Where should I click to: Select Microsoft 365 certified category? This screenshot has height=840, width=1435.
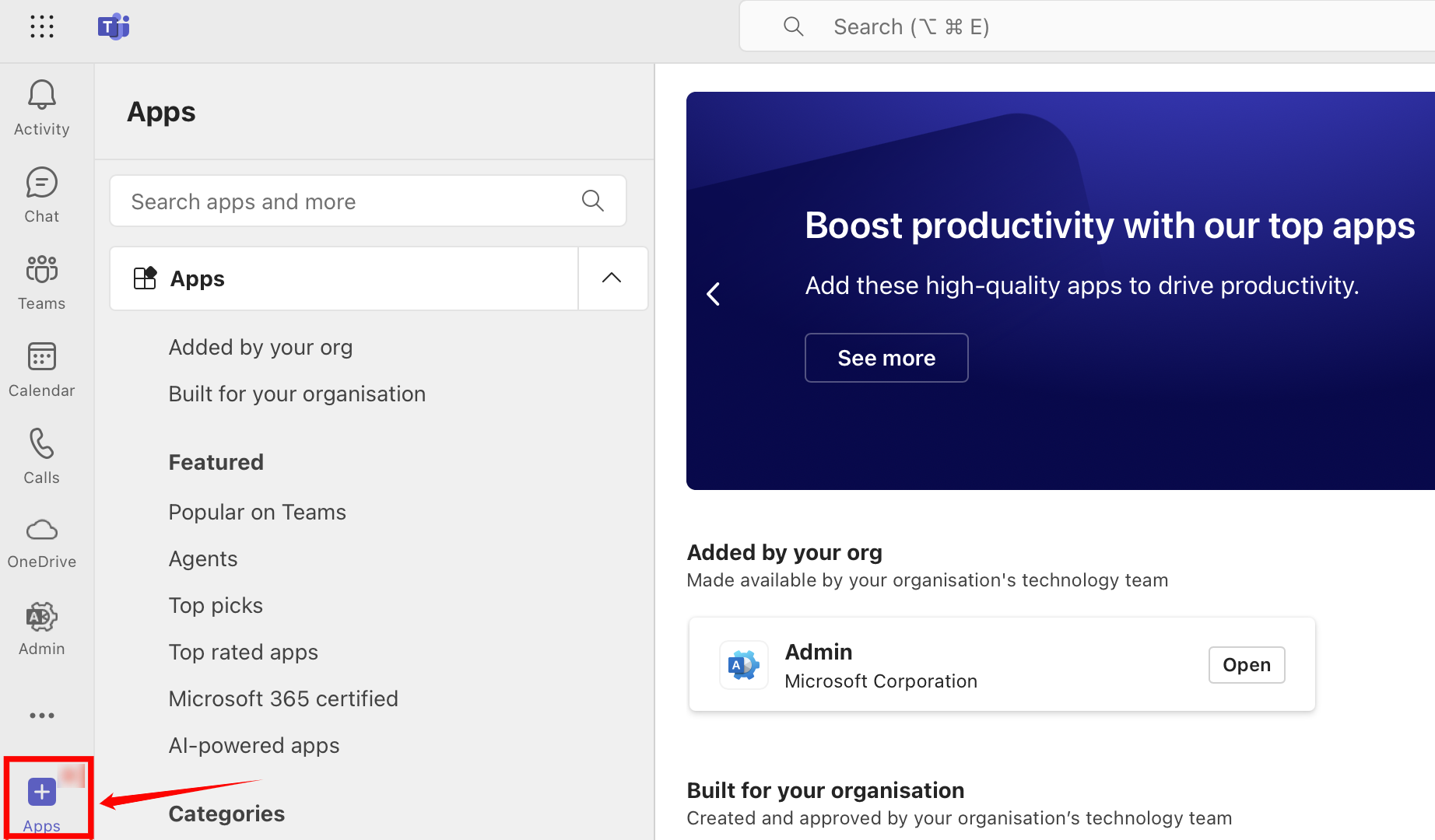283,698
